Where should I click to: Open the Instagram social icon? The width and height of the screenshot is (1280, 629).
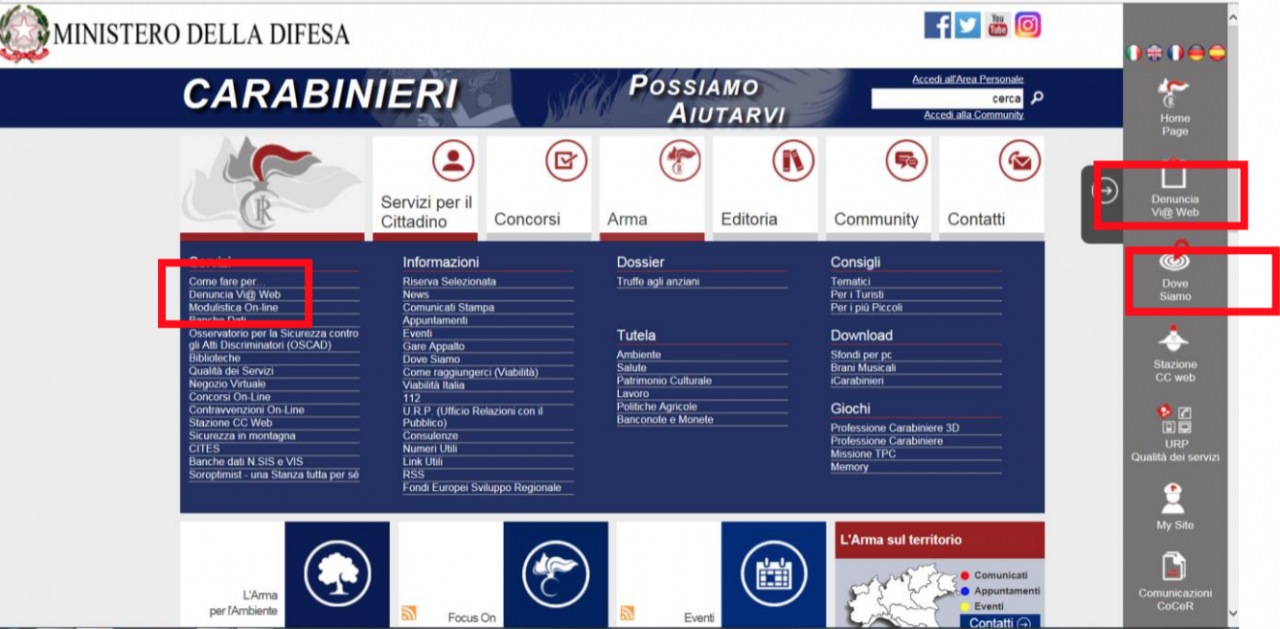coord(1028,25)
